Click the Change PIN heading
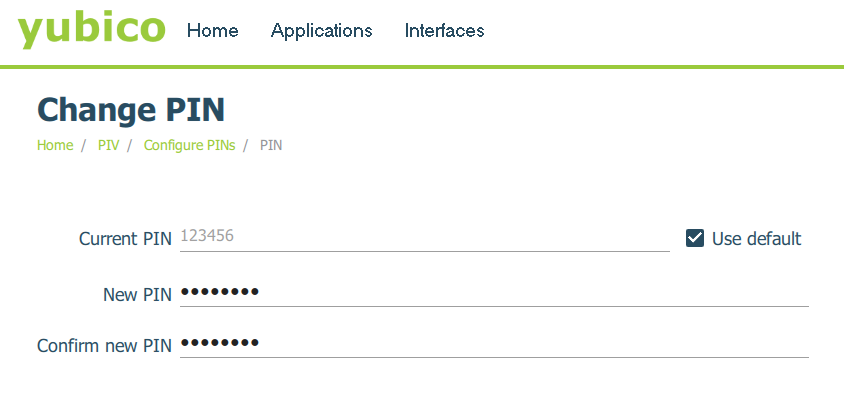The width and height of the screenshot is (844, 405). pos(131,108)
